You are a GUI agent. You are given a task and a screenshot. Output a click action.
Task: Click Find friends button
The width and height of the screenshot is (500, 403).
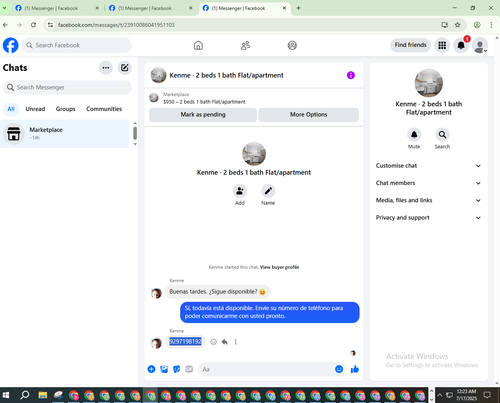410,45
